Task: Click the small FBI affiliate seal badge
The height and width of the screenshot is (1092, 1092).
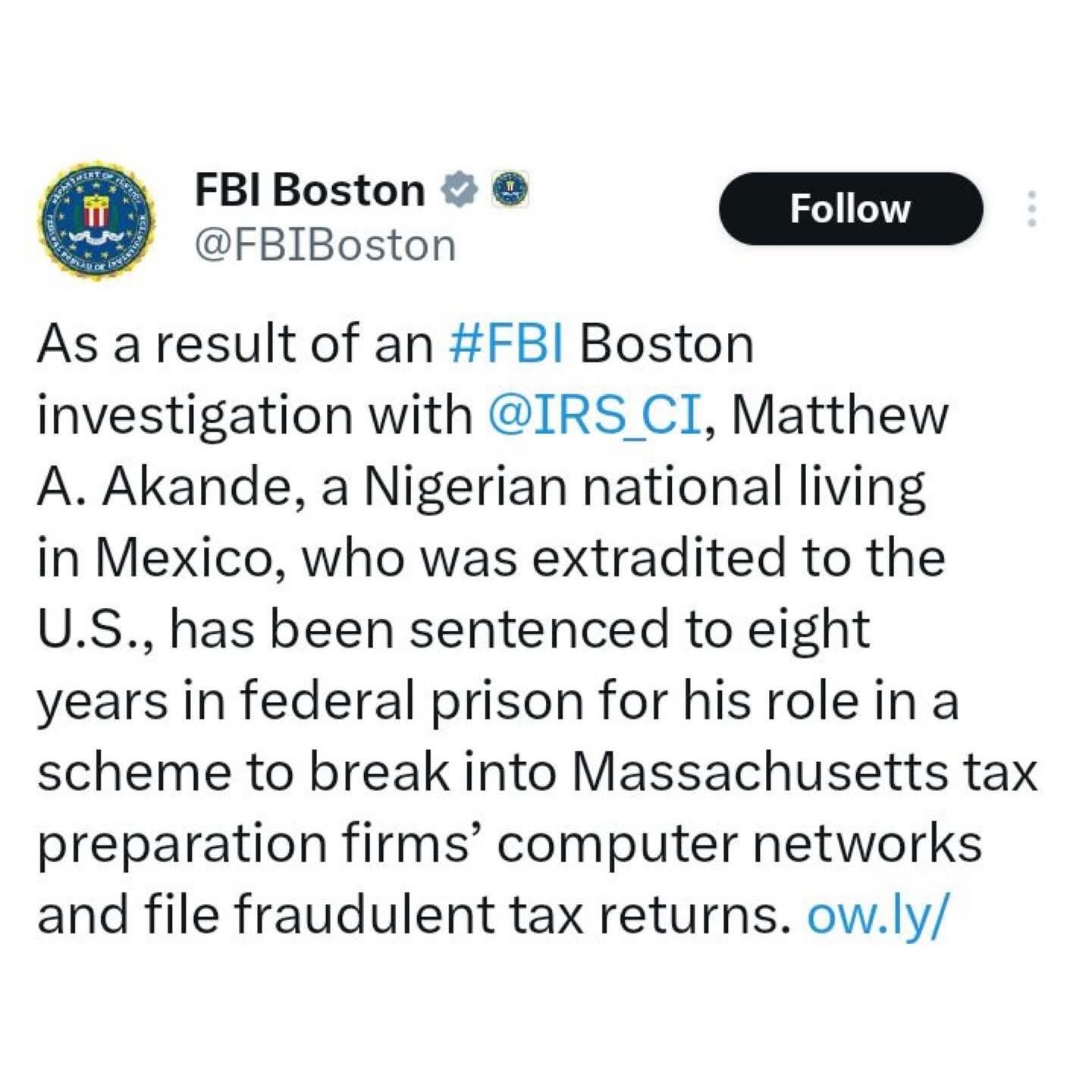Action: tap(510, 190)
